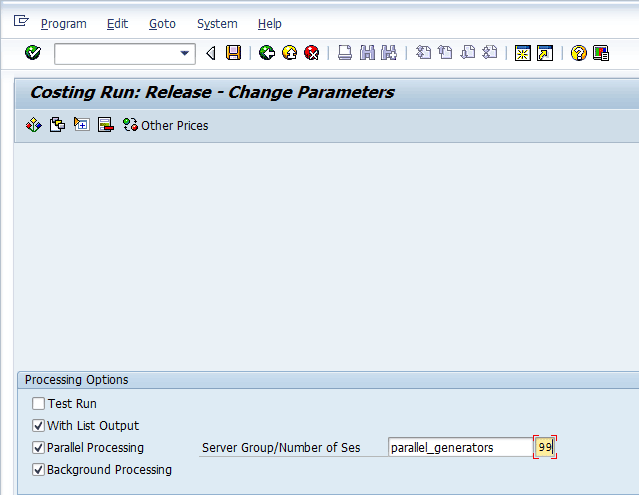Click the Server Group/Number of Ses label
Screen dimensions: 639x495
pos(281,448)
